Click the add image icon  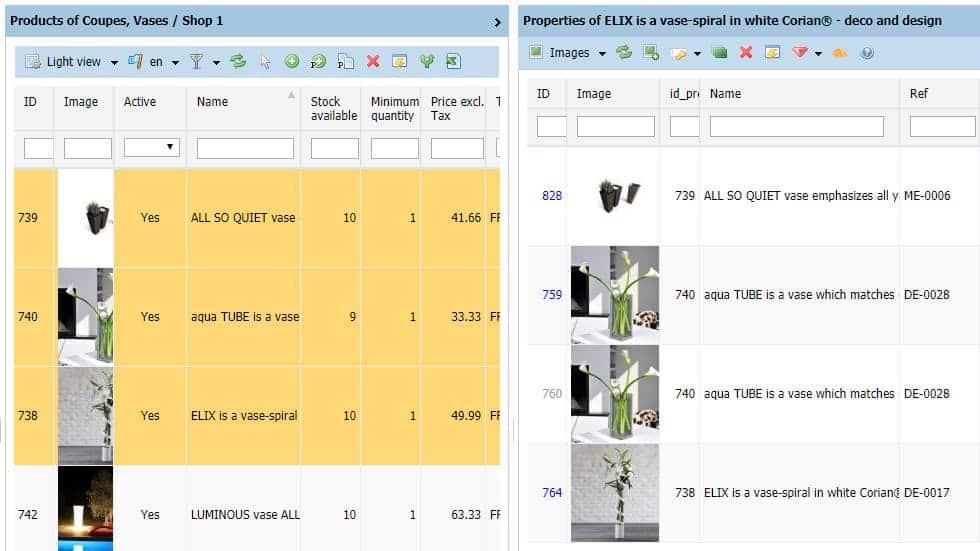[651, 53]
